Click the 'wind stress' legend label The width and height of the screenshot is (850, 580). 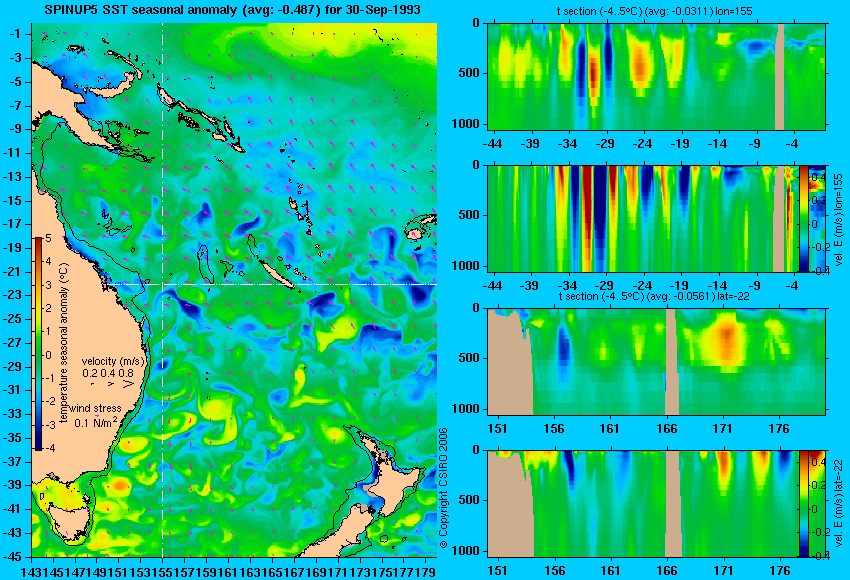point(96,408)
